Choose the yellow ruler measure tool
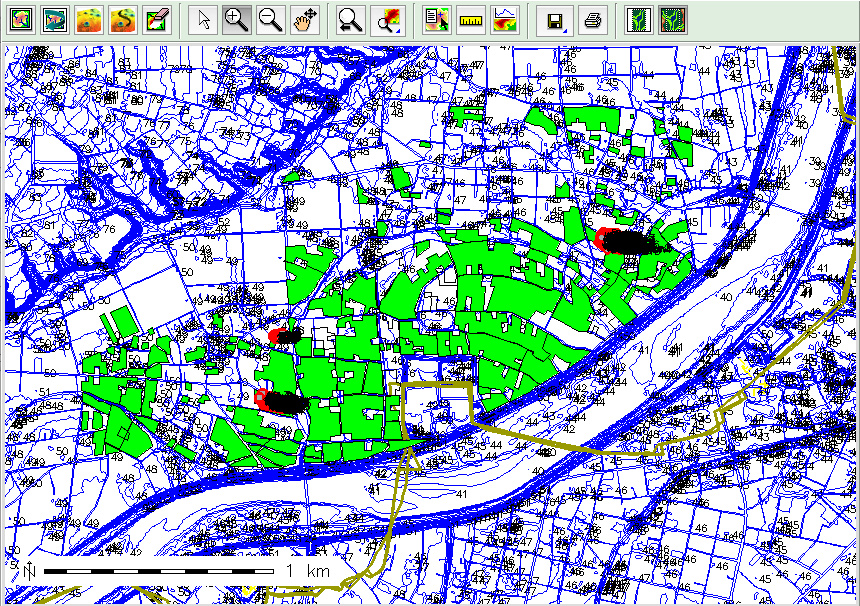 pyautogui.click(x=471, y=20)
